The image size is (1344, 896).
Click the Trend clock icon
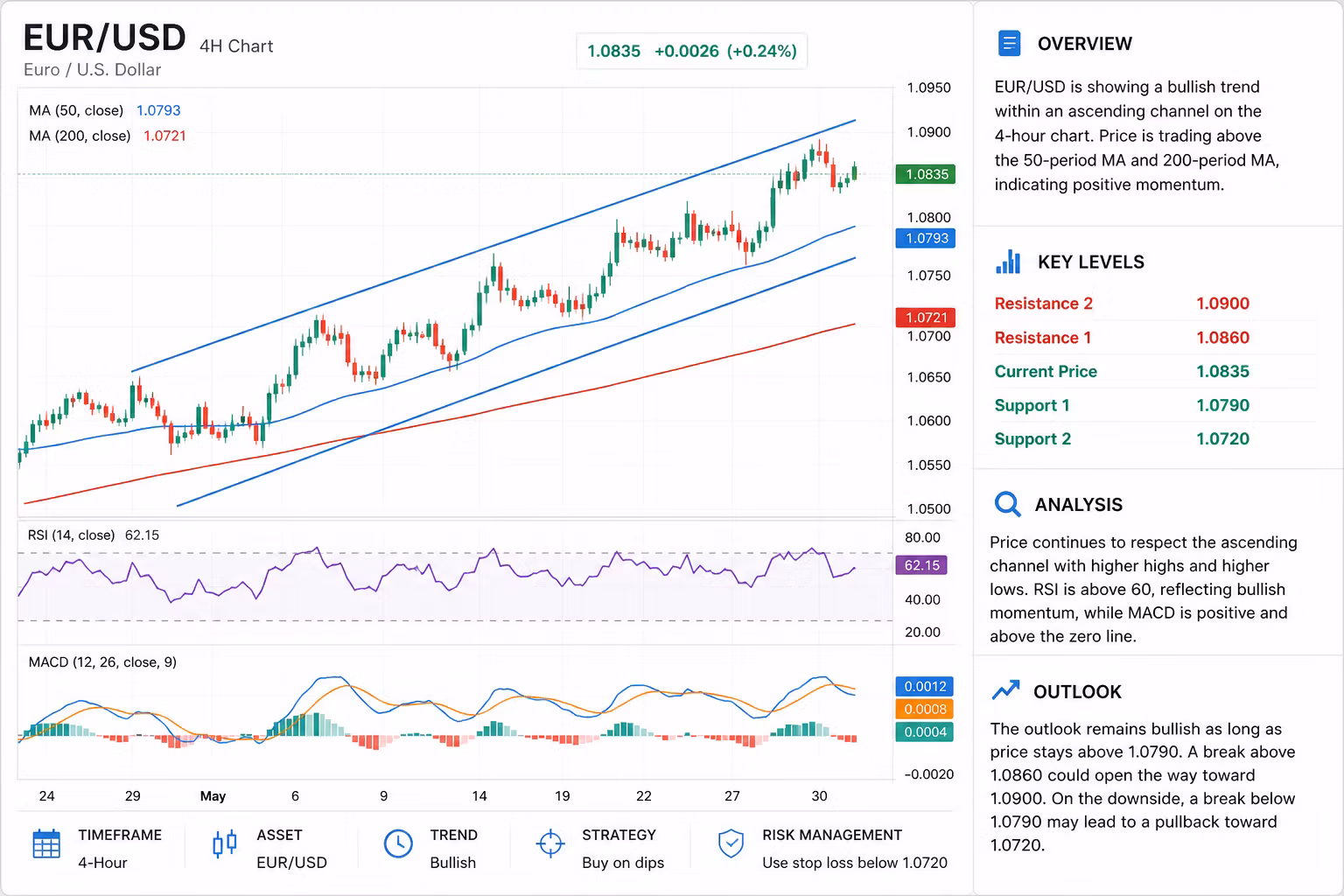398,843
